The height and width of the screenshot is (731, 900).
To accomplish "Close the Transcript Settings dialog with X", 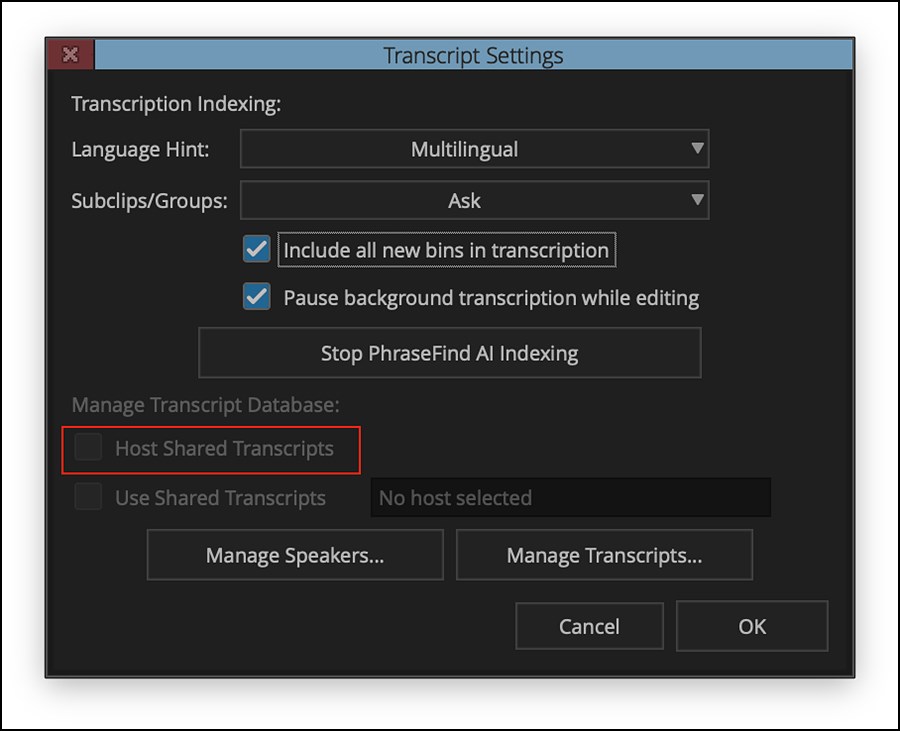I will 70,55.
